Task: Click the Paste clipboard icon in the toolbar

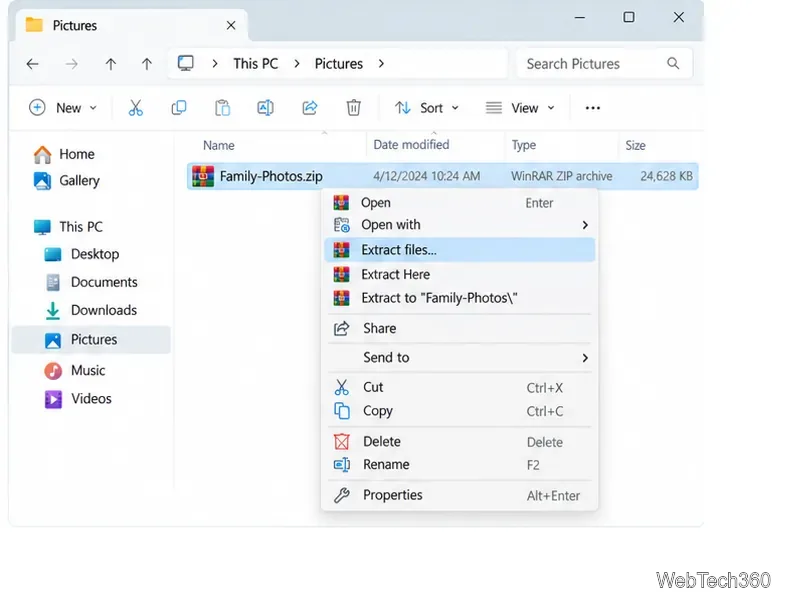Action: [222, 108]
